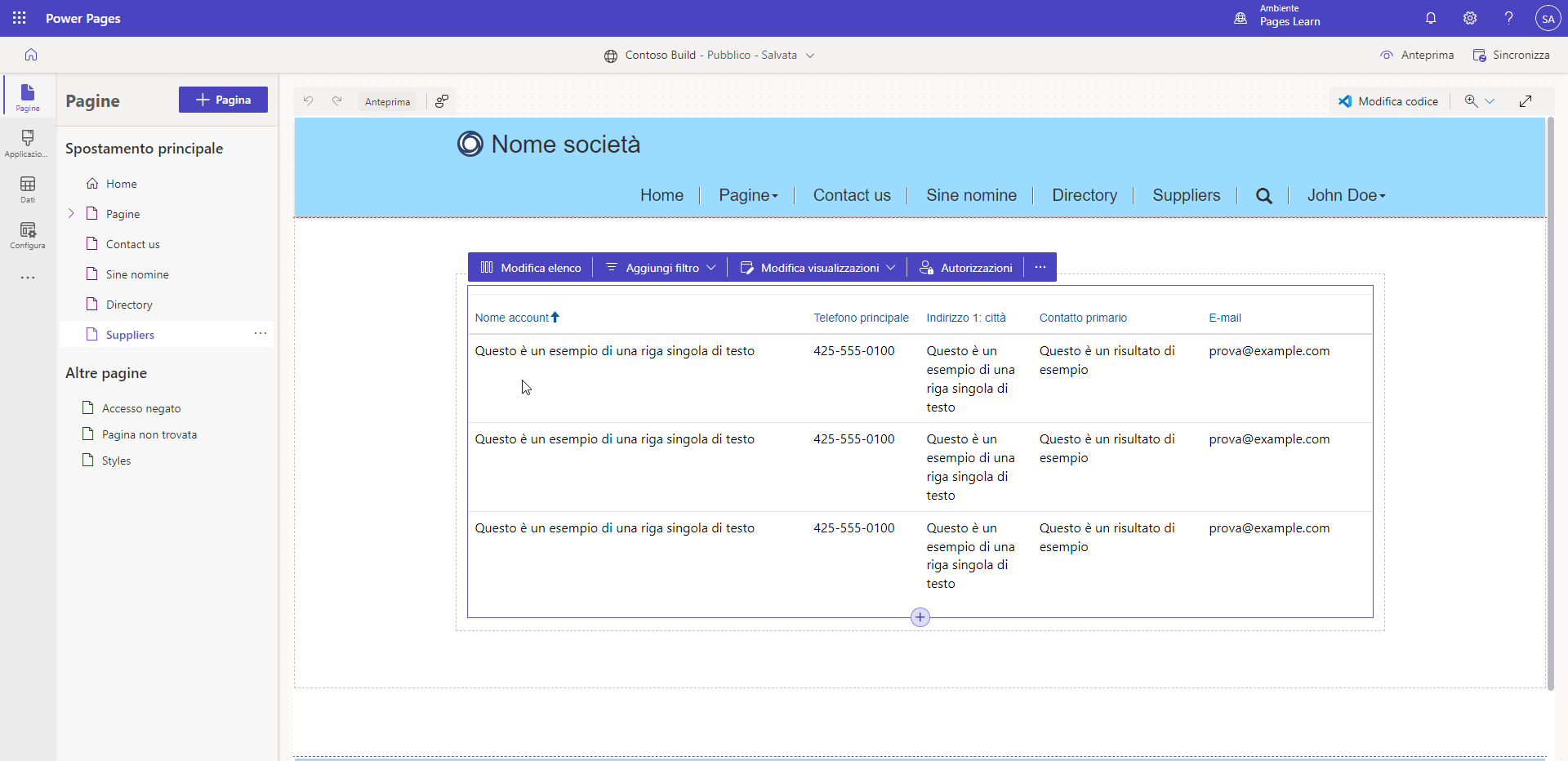Expand the Pagine tree item chevron

pyautogui.click(x=71, y=213)
